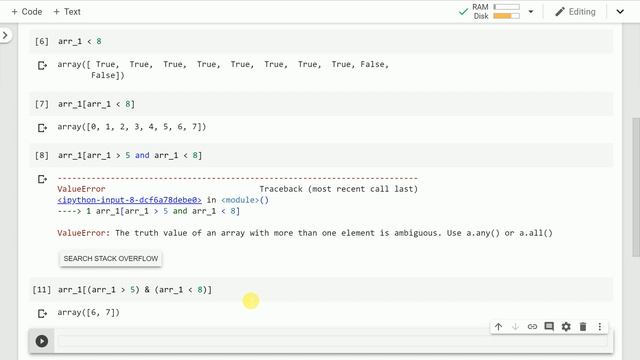Select cell 8 code with 'and' operator
The width and height of the screenshot is (640, 360).
[x=130, y=156]
